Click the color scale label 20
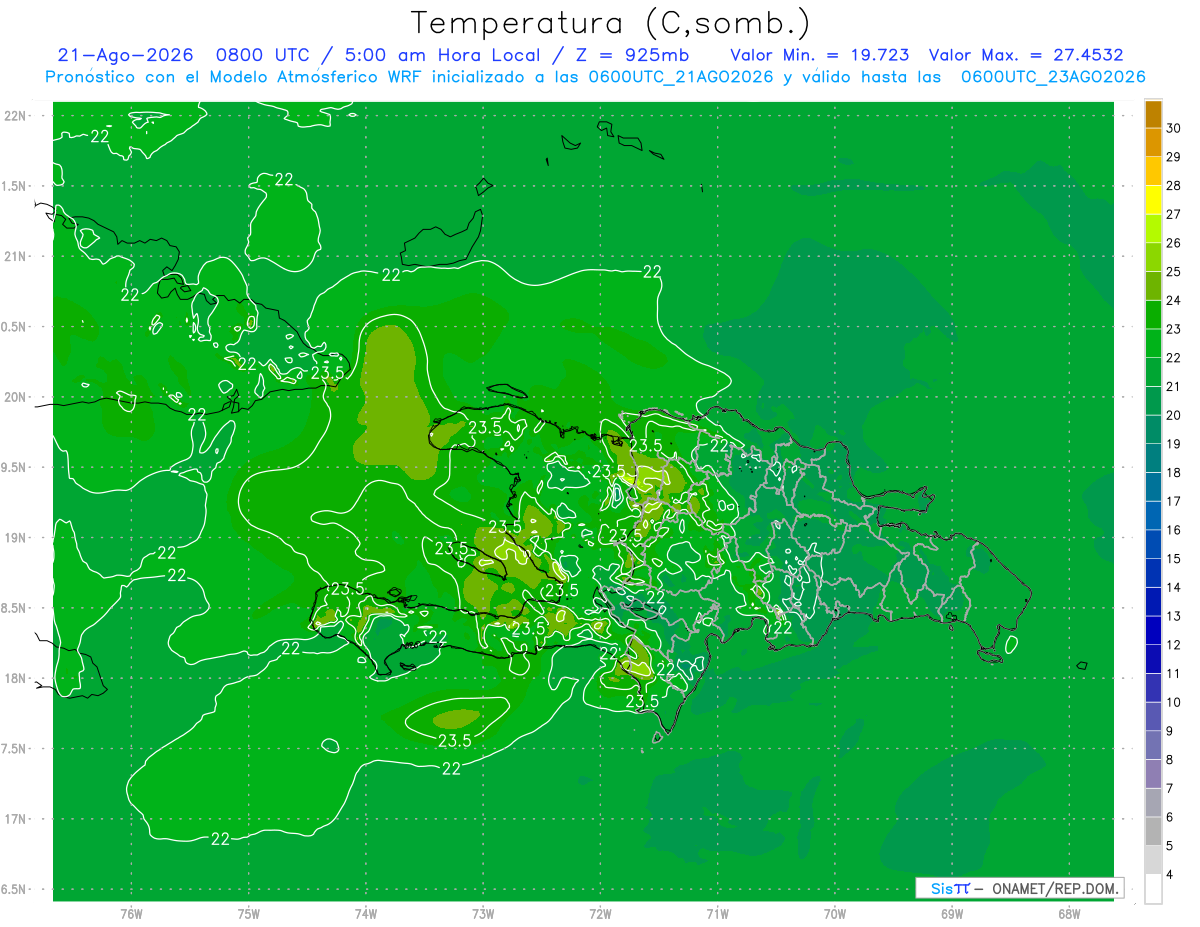Screen dimensions: 1200x927 [1174, 415]
